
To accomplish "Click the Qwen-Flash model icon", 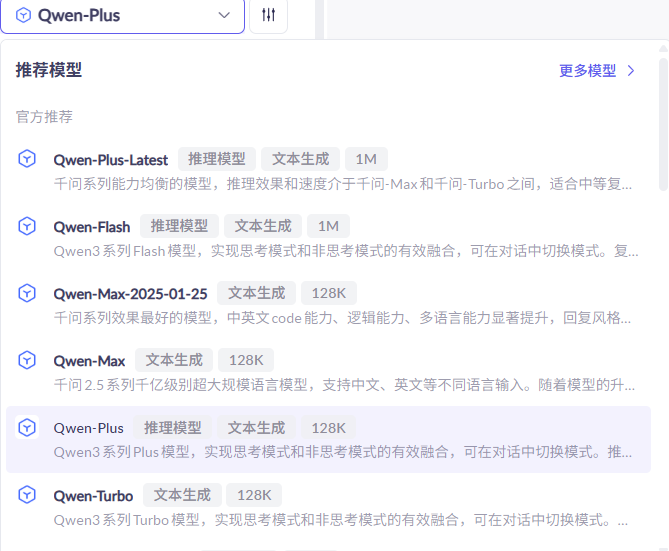I will [x=27, y=226].
